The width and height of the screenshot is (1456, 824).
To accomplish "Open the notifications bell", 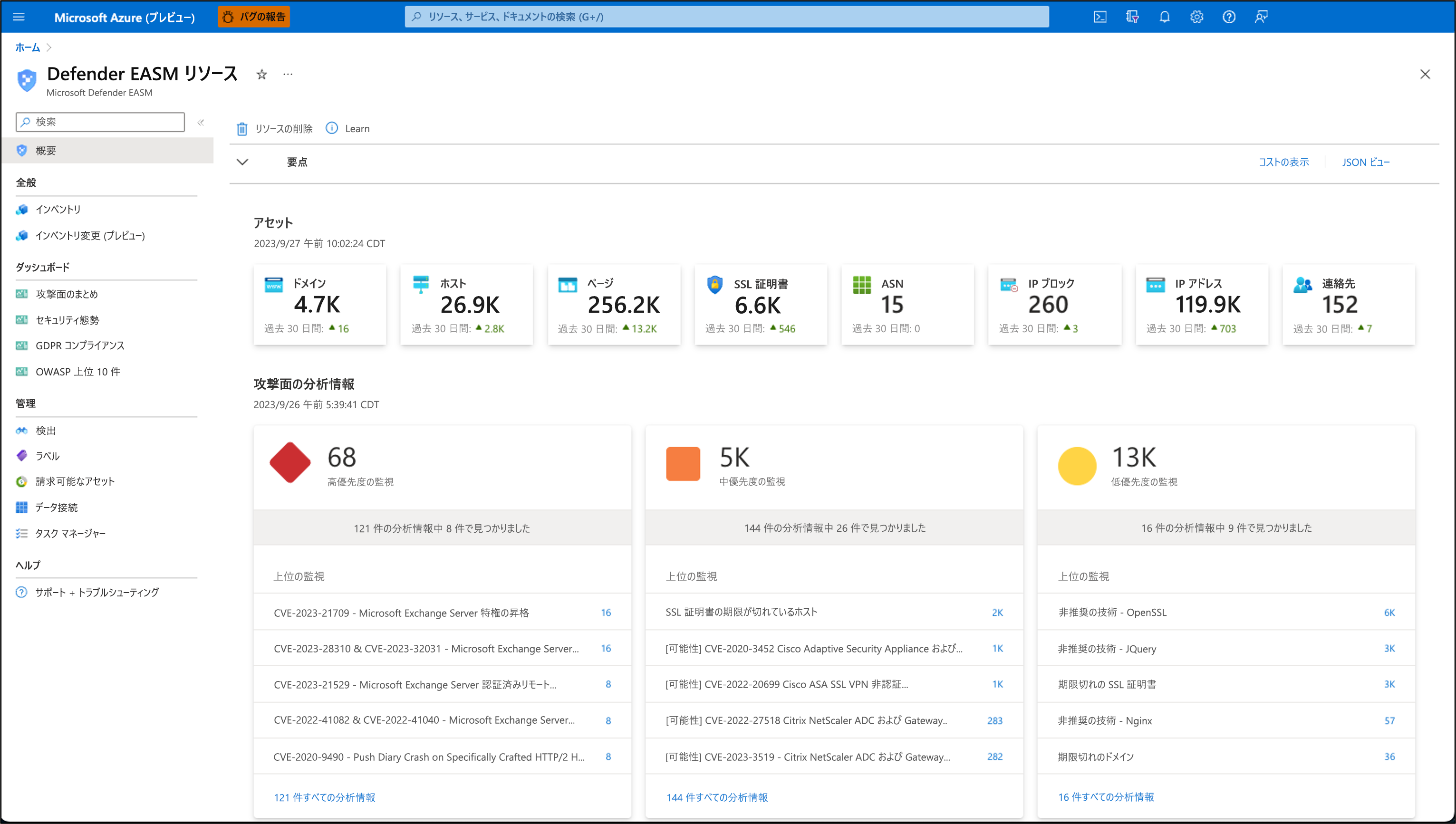I will pyautogui.click(x=1164, y=17).
